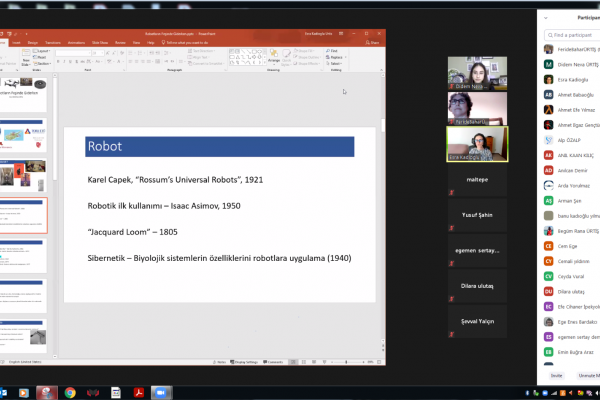600x400 pixels.
Task: Toggle Bold formatting
Action: pos(58,61)
